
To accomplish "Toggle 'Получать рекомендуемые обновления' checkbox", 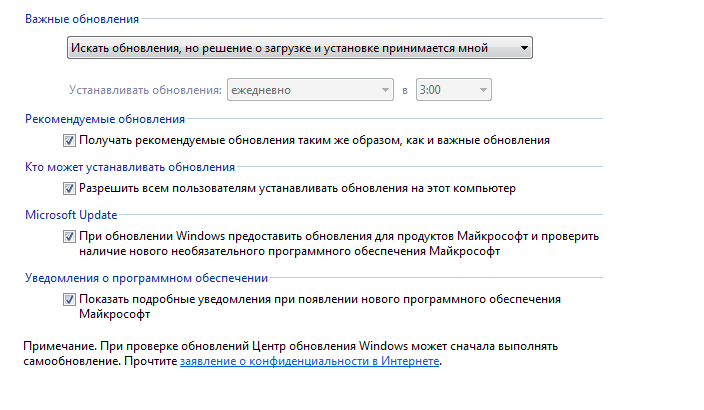I will click(x=69, y=141).
